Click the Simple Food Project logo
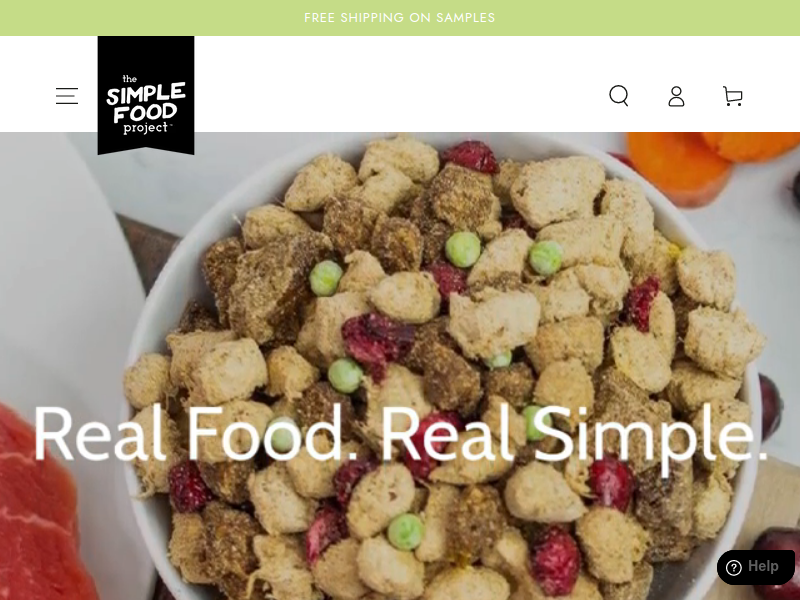The image size is (800, 600). pos(146,95)
